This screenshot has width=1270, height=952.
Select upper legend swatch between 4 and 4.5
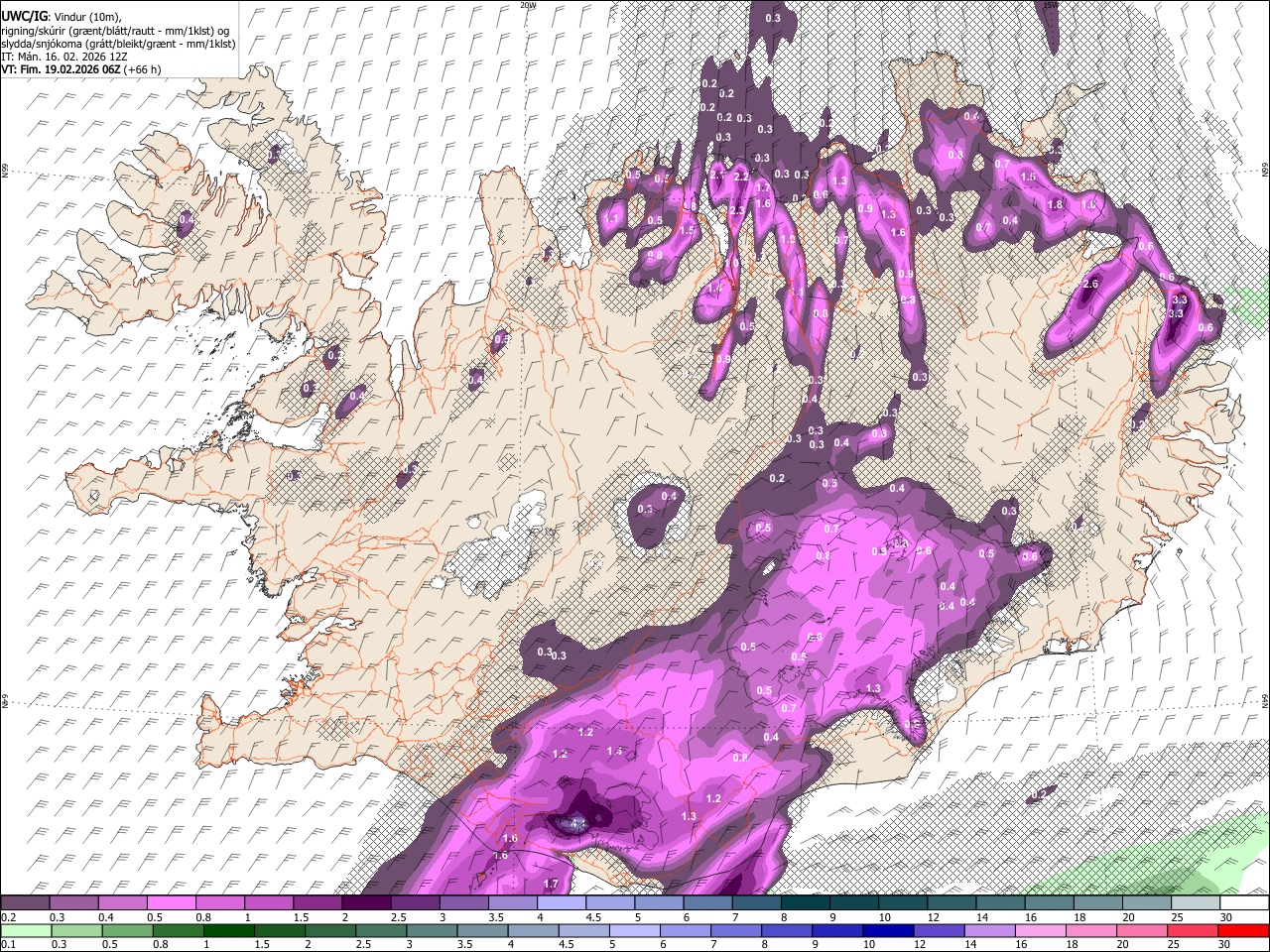click(561, 903)
